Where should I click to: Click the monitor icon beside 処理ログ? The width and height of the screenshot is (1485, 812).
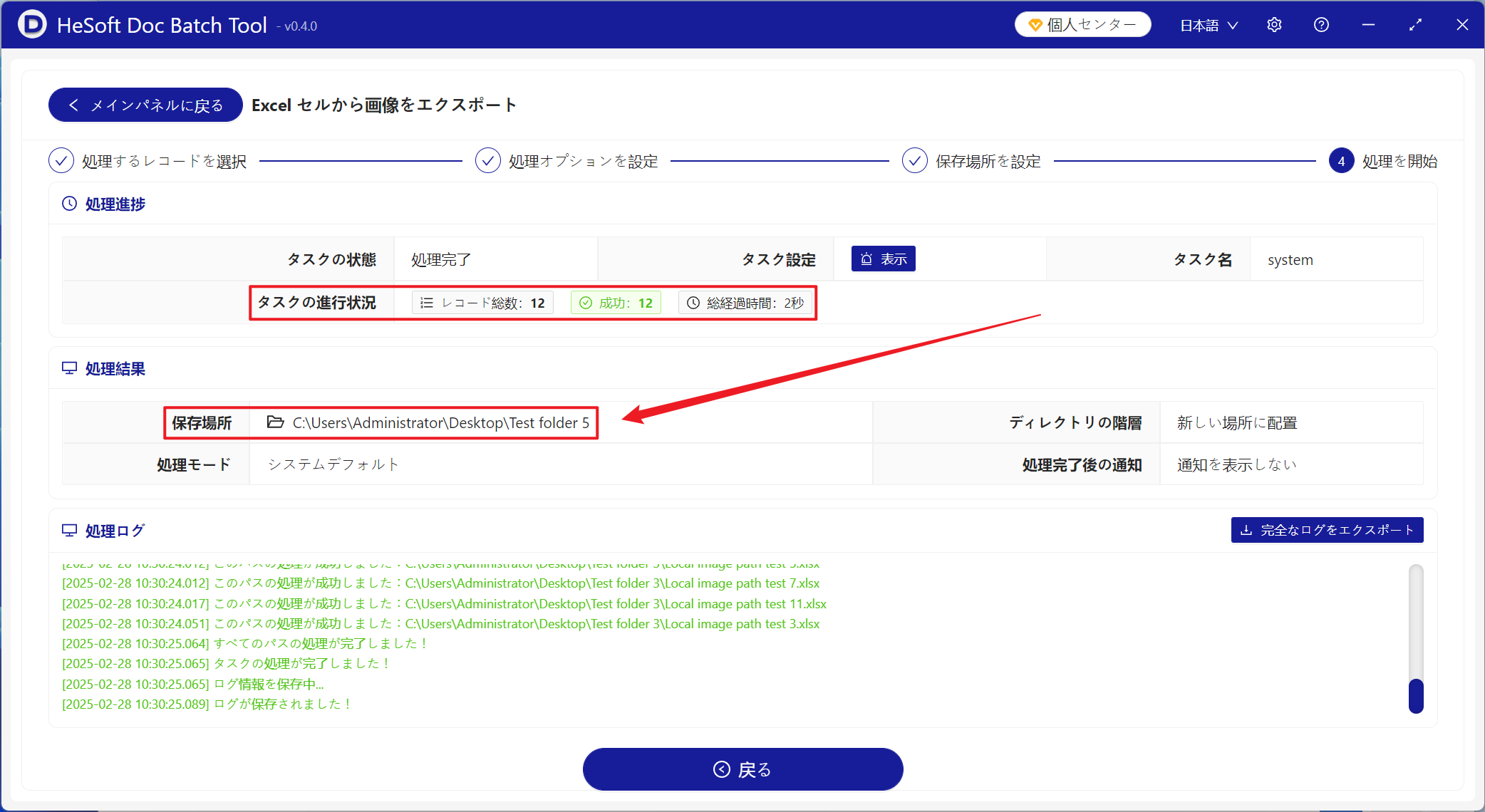(69, 531)
